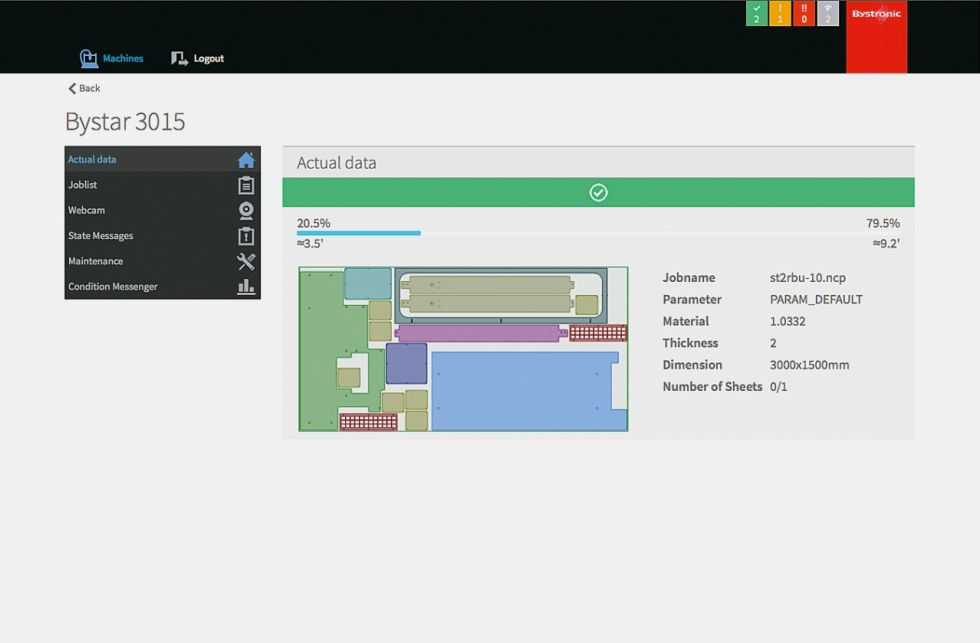Click the 20.5% progress value

314,223
